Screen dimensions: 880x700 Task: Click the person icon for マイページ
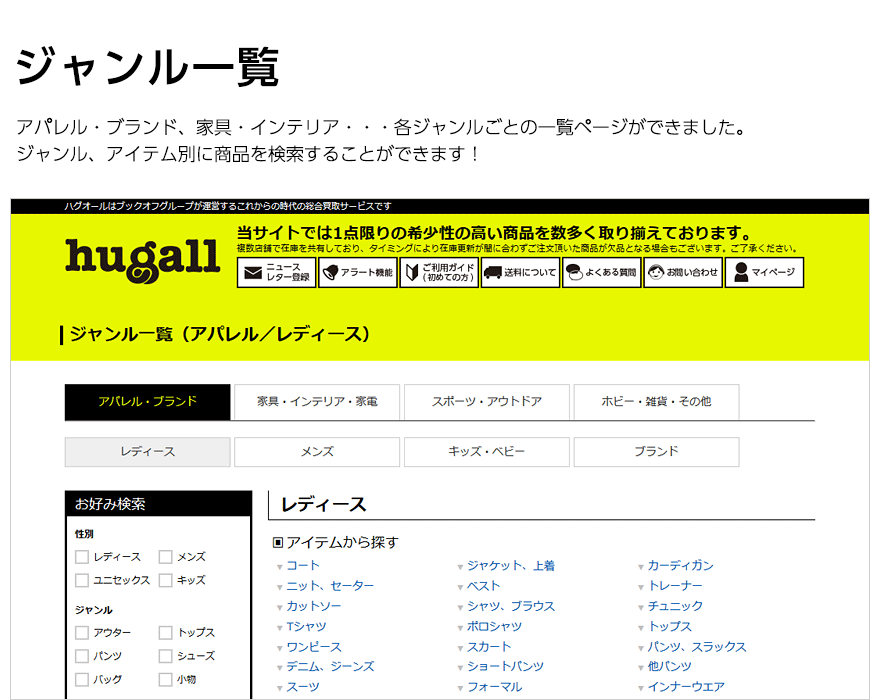741,272
